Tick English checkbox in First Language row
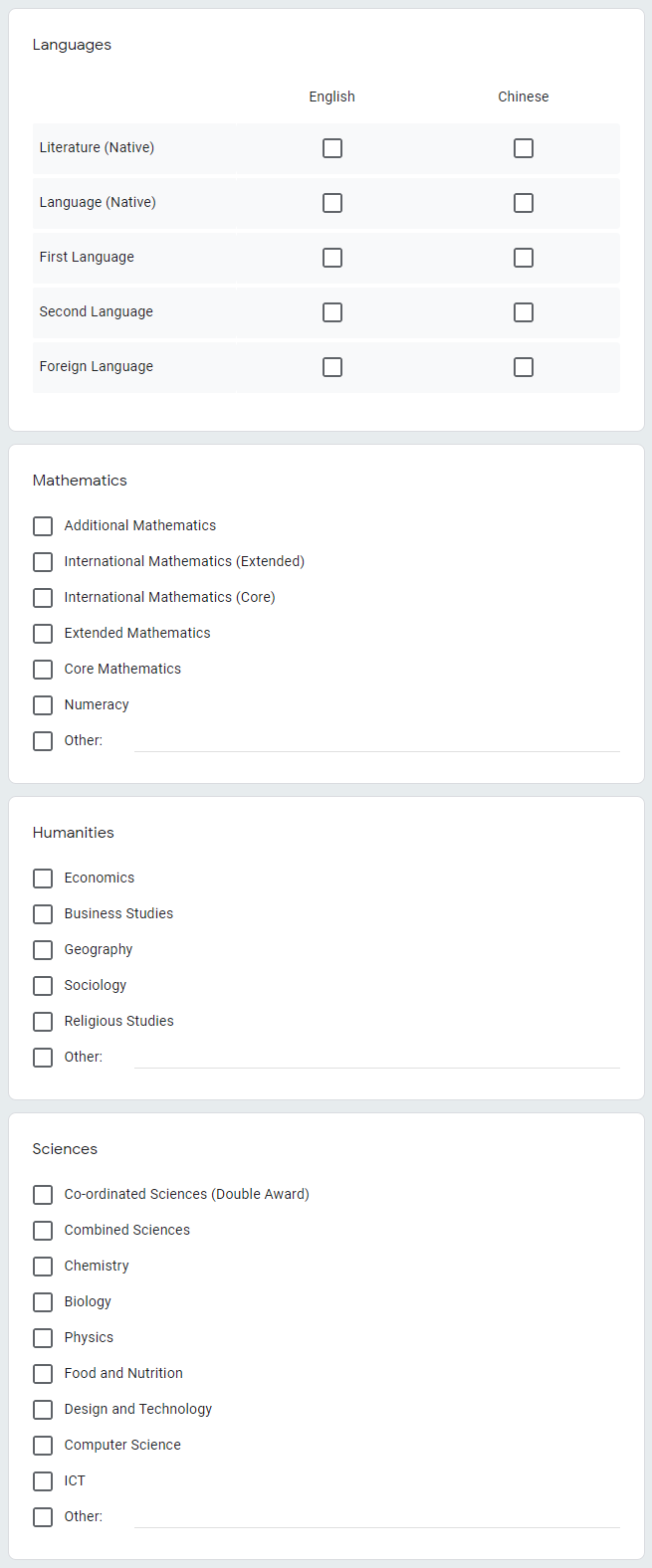 coord(332,258)
